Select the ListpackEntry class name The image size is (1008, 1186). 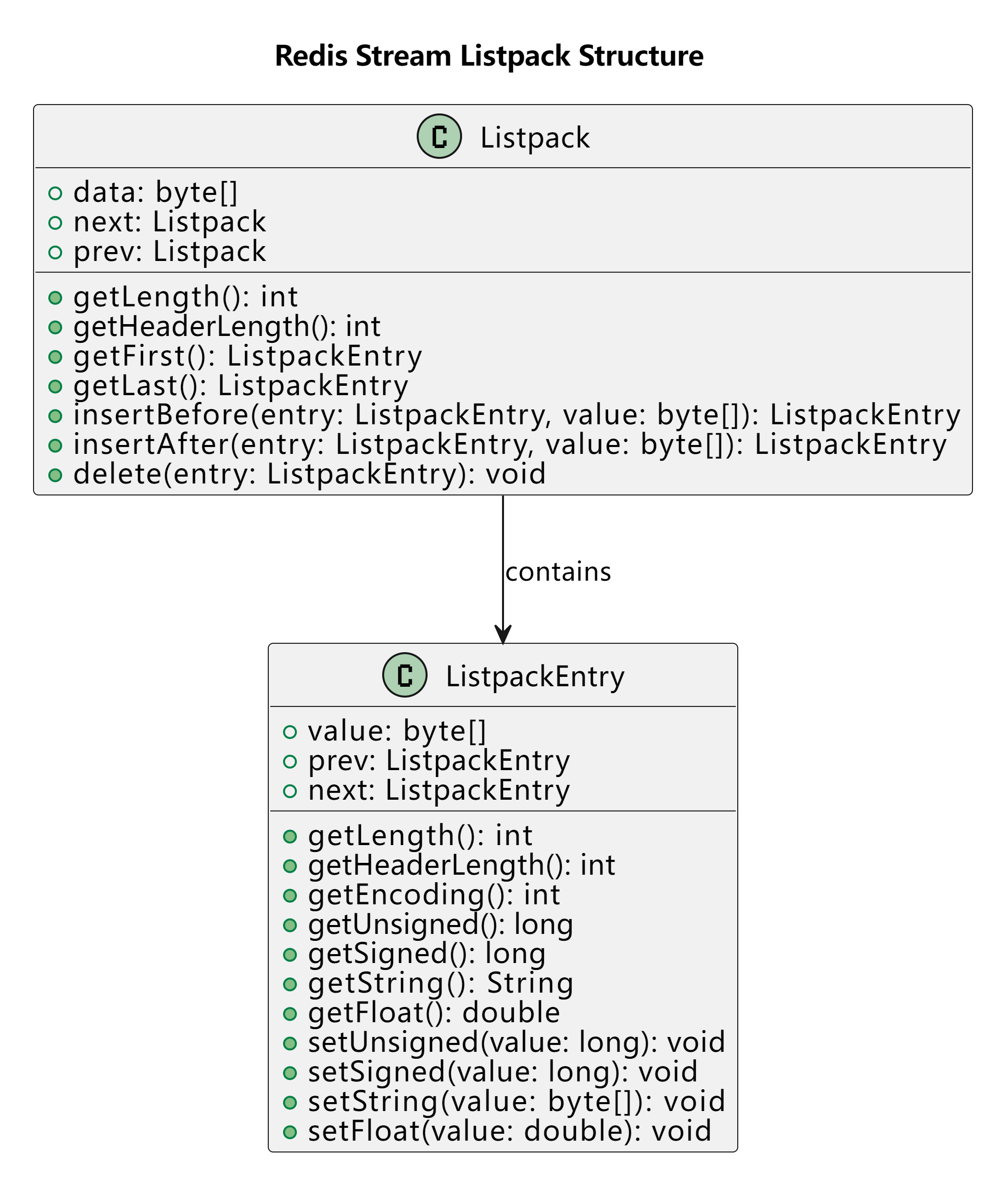pyautogui.click(x=536, y=677)
